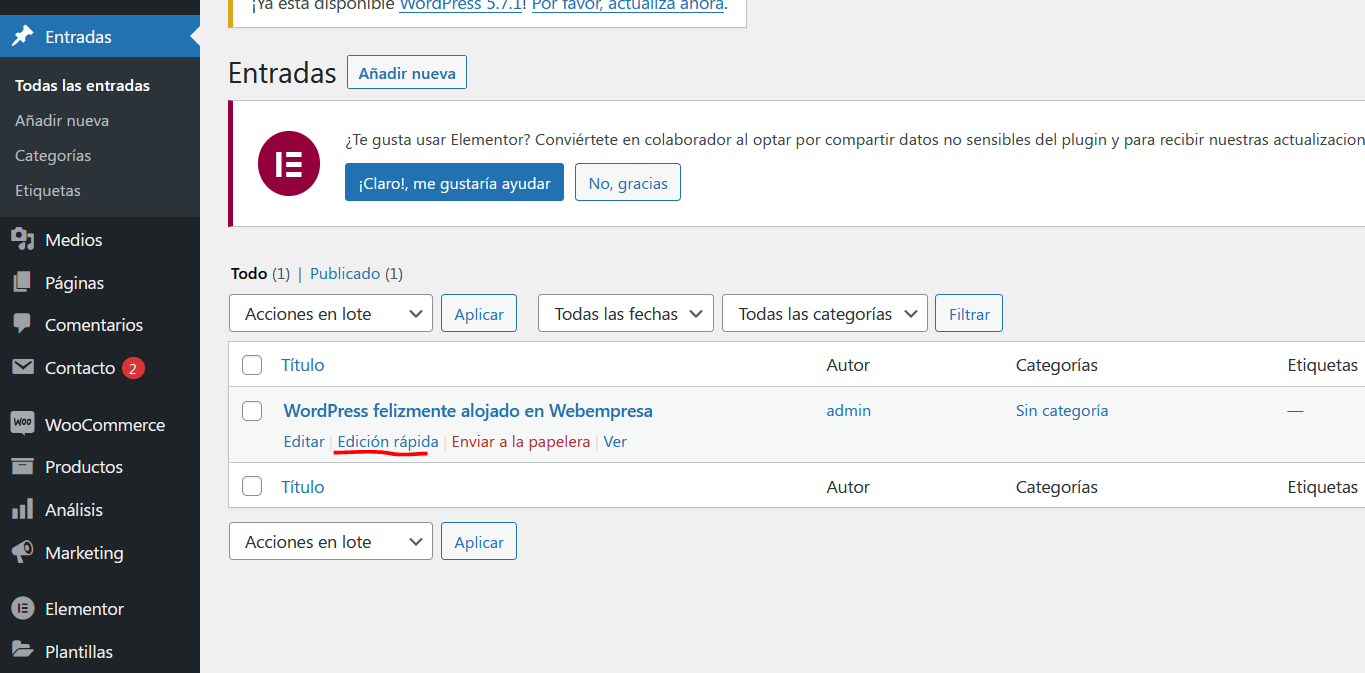Select the Publicado filter link

point(345,273)
